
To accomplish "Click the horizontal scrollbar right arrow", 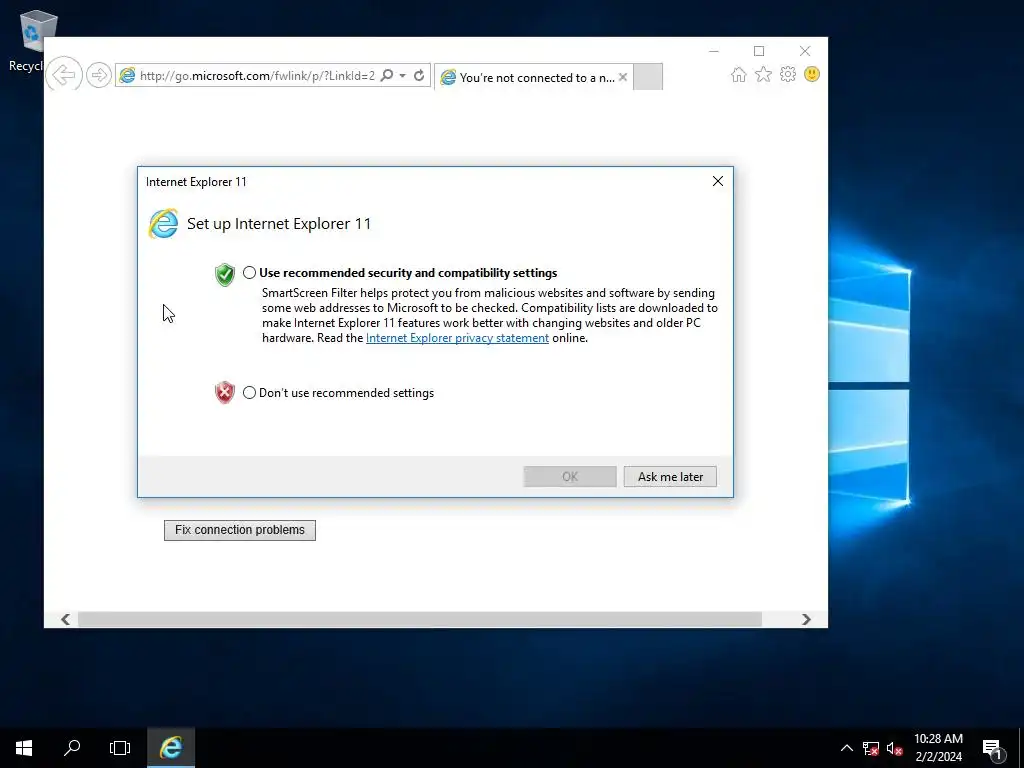I will [807, 619].
